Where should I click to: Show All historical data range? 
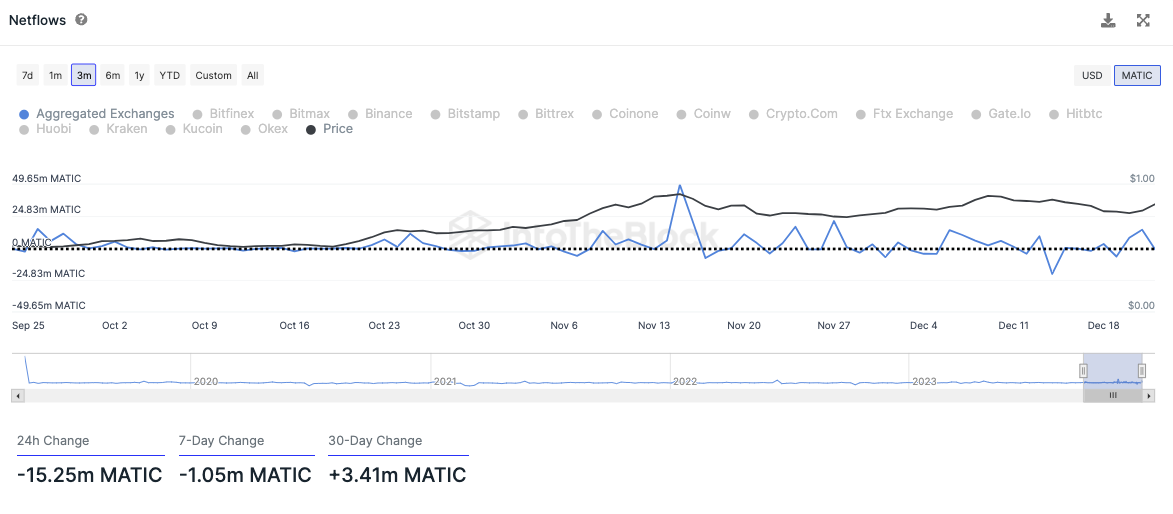click(253, 75)
